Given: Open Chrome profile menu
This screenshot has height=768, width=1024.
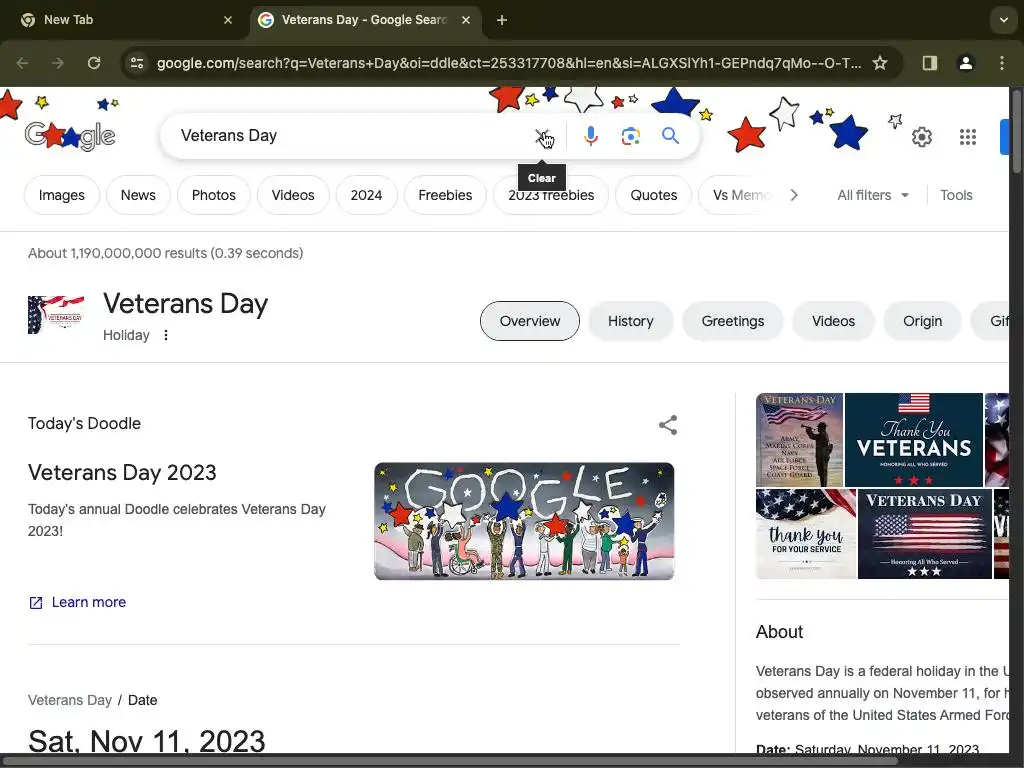Looking at the screenshot, I should pyautogui.click(x=965, y=63).
